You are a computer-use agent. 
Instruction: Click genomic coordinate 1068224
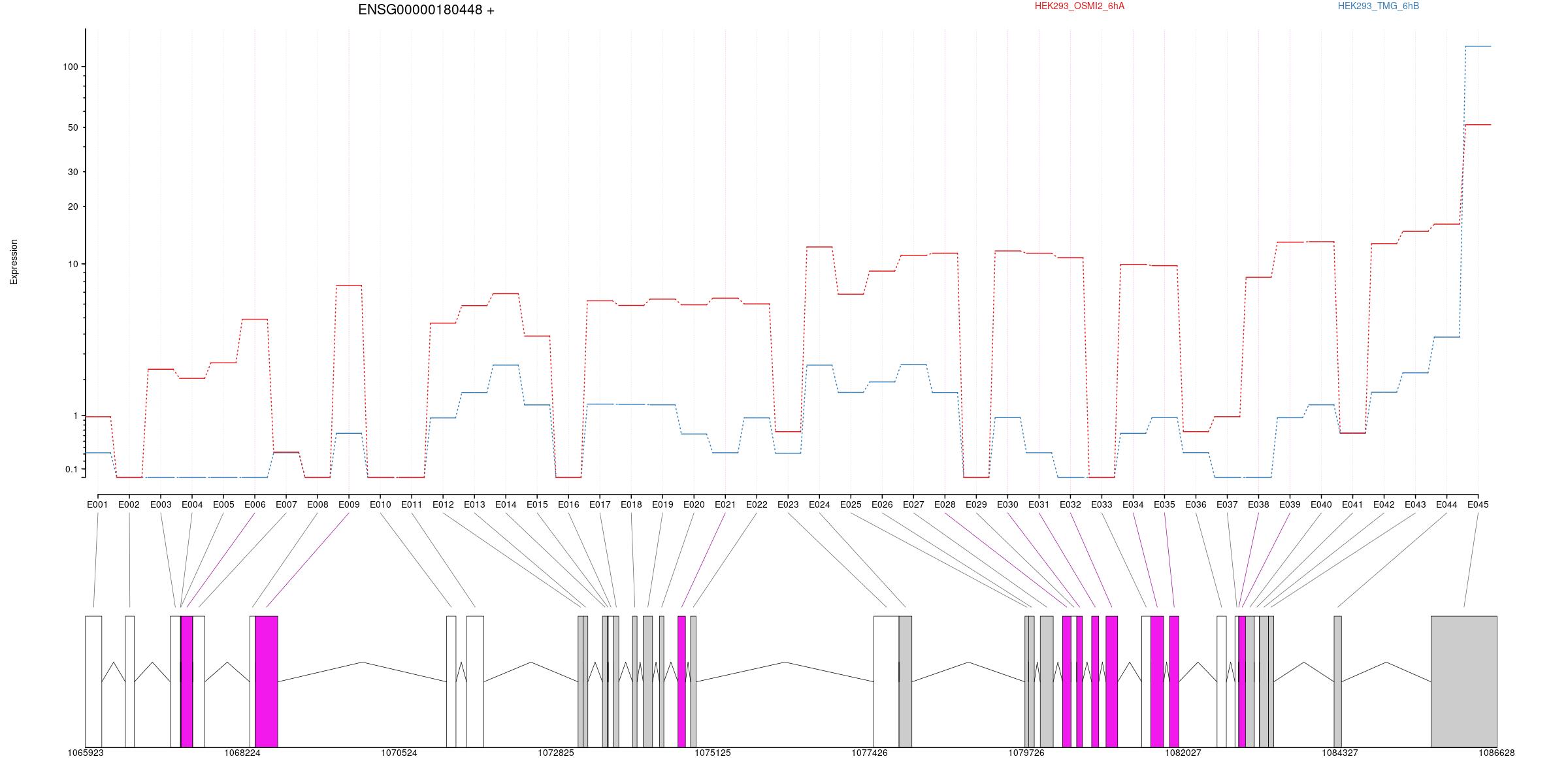click(x=242, y=753)
